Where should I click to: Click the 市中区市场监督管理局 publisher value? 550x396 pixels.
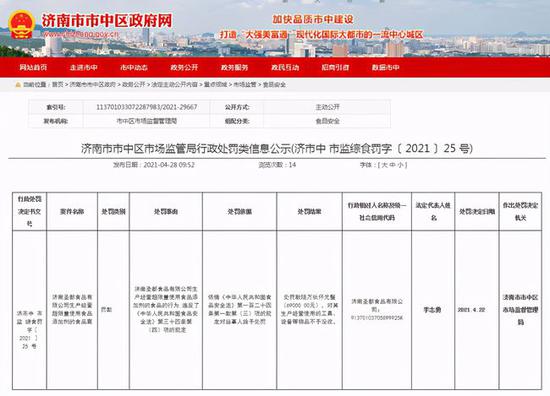147,121
